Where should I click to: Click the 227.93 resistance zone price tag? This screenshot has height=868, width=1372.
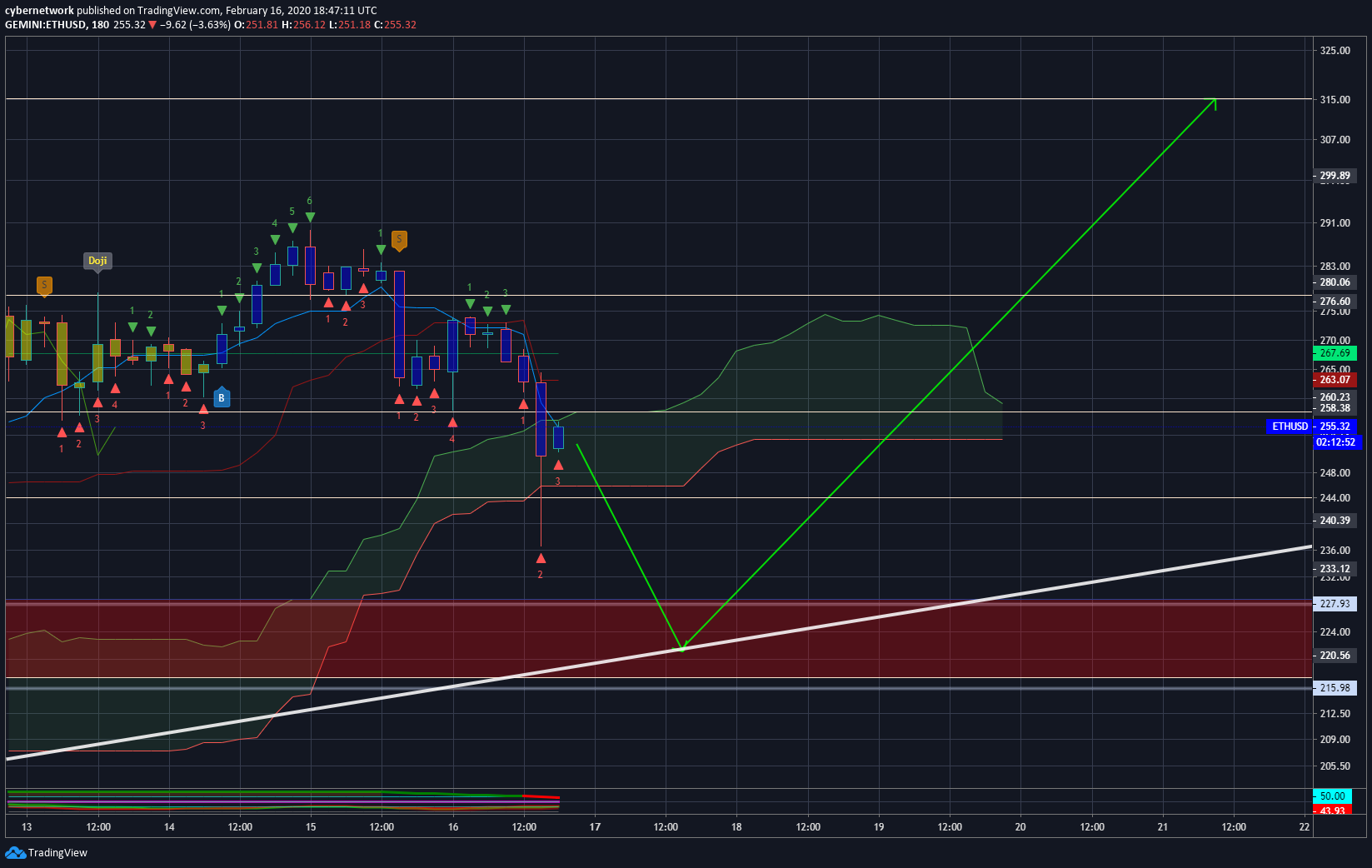pyautogui.click(x=1335, y=604)
